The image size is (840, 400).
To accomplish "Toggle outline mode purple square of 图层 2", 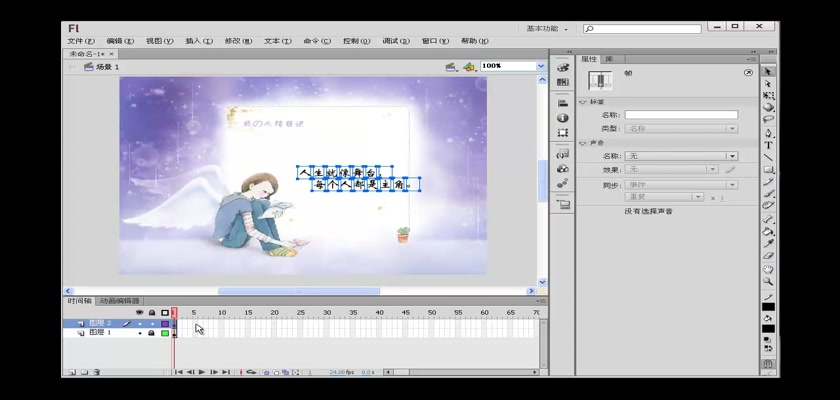I will point(165,323).
